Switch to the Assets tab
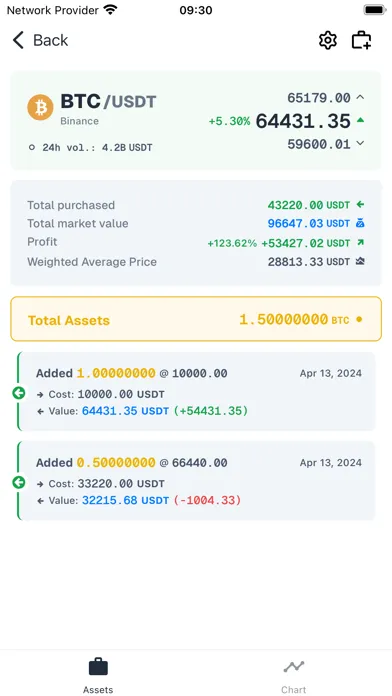 (98, 676)
